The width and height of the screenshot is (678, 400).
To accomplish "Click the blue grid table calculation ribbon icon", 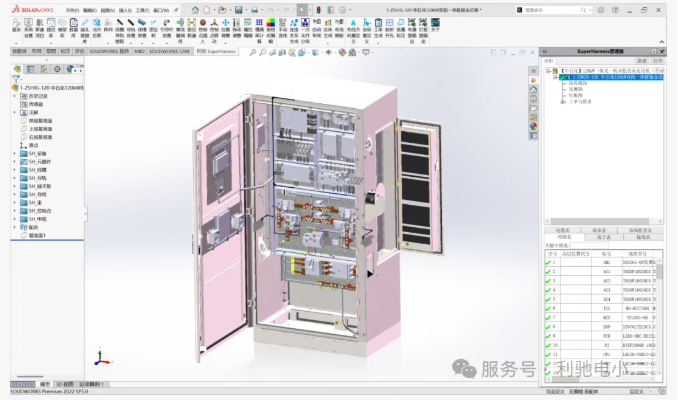I will [259, 22].
